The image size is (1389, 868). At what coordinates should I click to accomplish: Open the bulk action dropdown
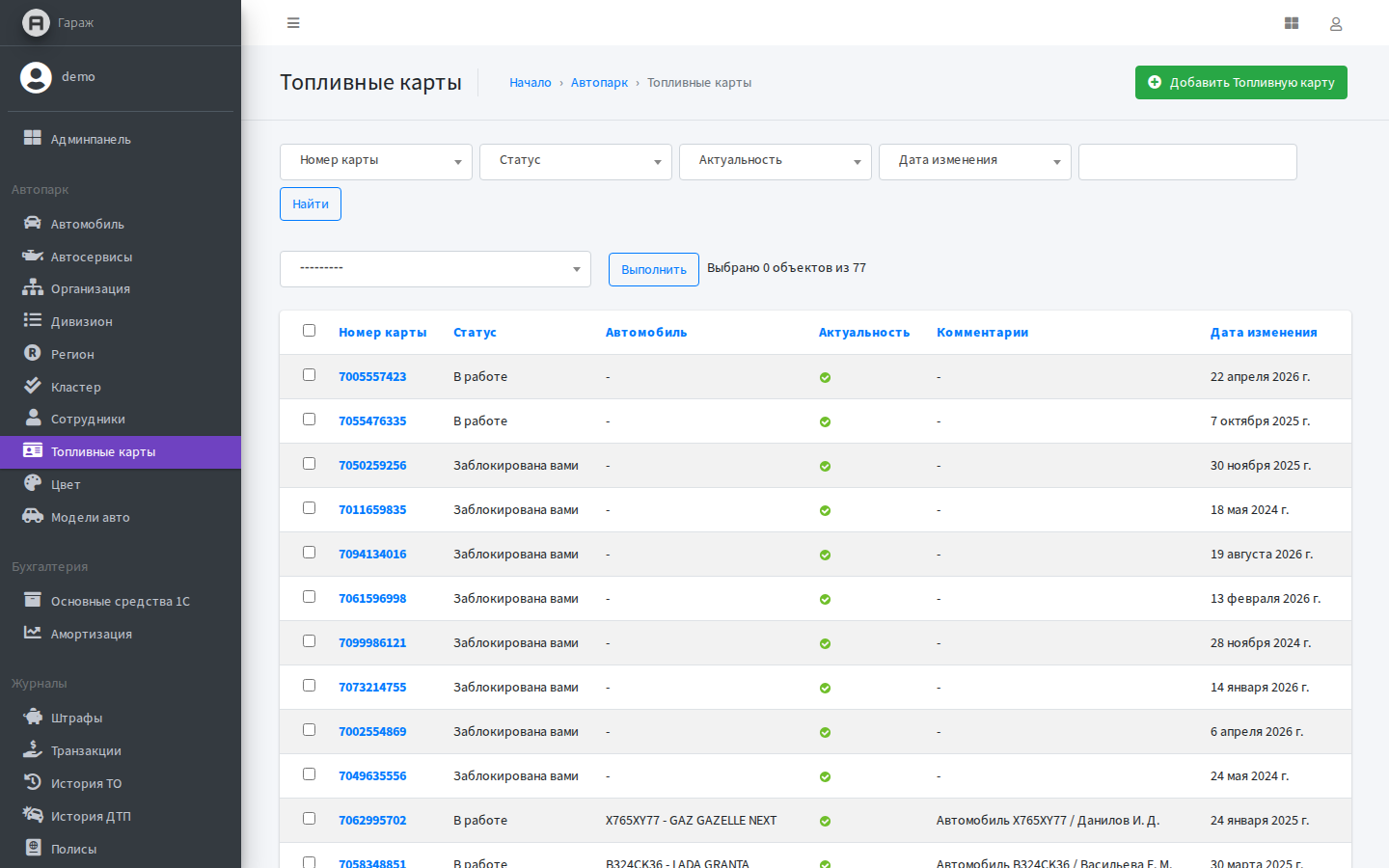435,269
